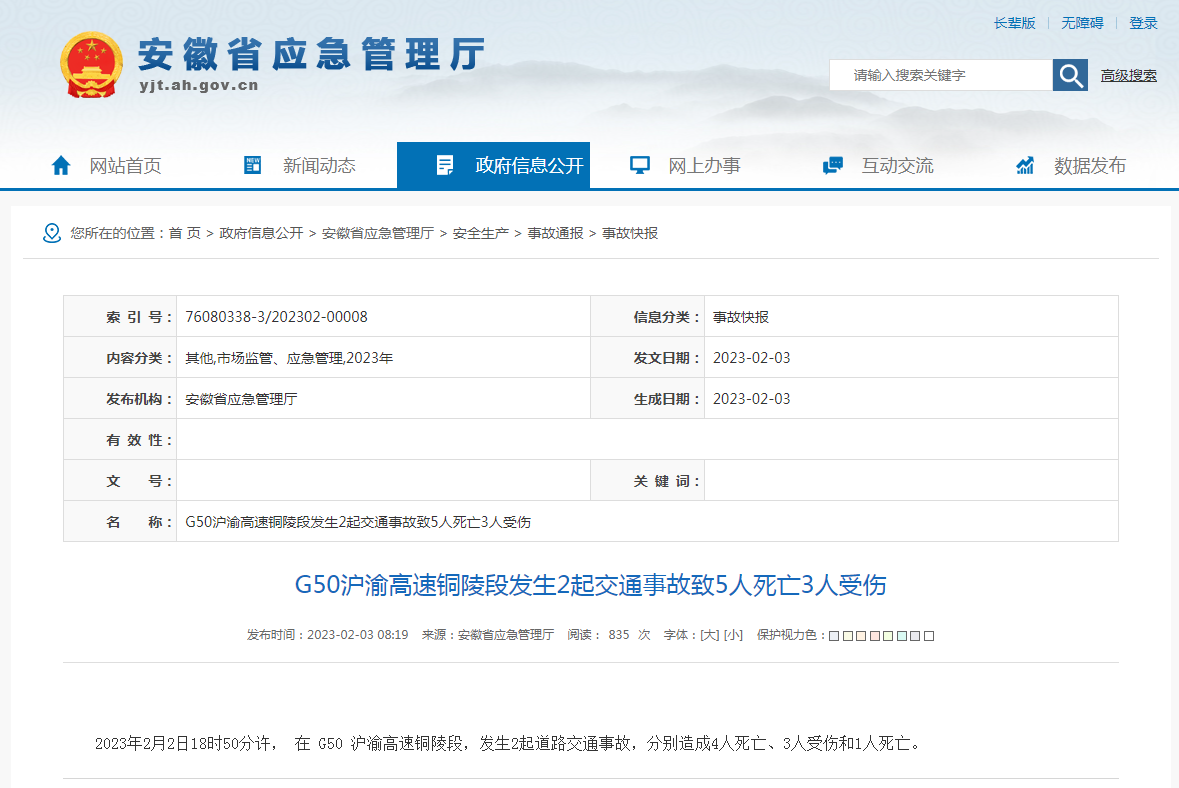Open 高级搜索 advanced search link
The image size is (1179, 788).
click(1128, 75)
